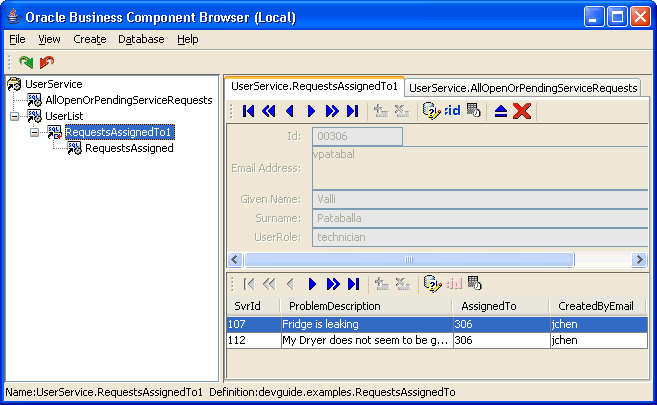Select the UserService.RequestsAssignedTo1 tab
Screen dimensions: 657x405
[x=314, y=86]
